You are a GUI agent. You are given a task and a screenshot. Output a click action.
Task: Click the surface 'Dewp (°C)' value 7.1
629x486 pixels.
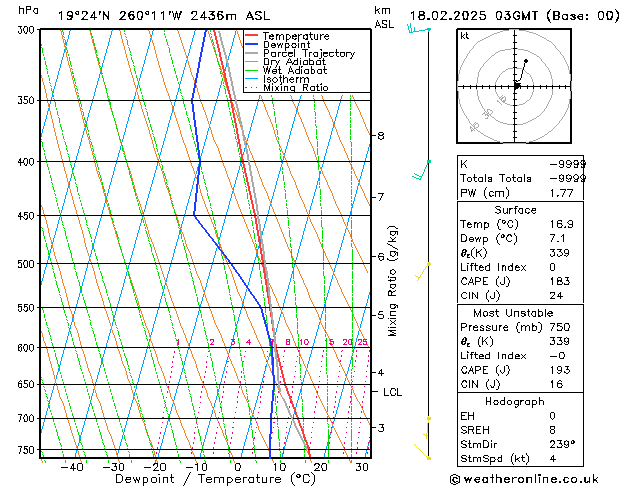coord(558,239)
